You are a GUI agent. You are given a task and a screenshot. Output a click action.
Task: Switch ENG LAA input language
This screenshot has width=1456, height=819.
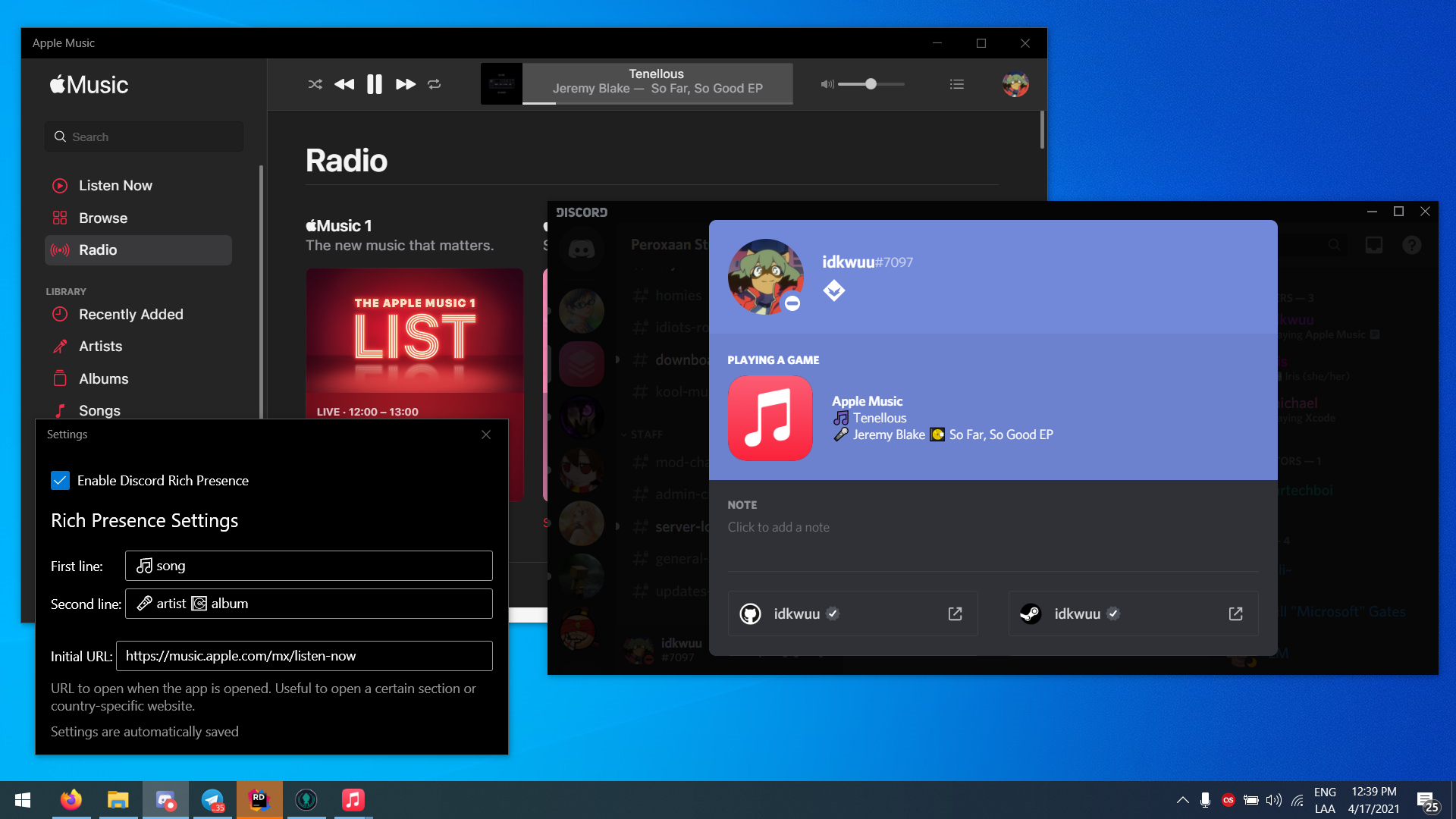coord(1325,800)
